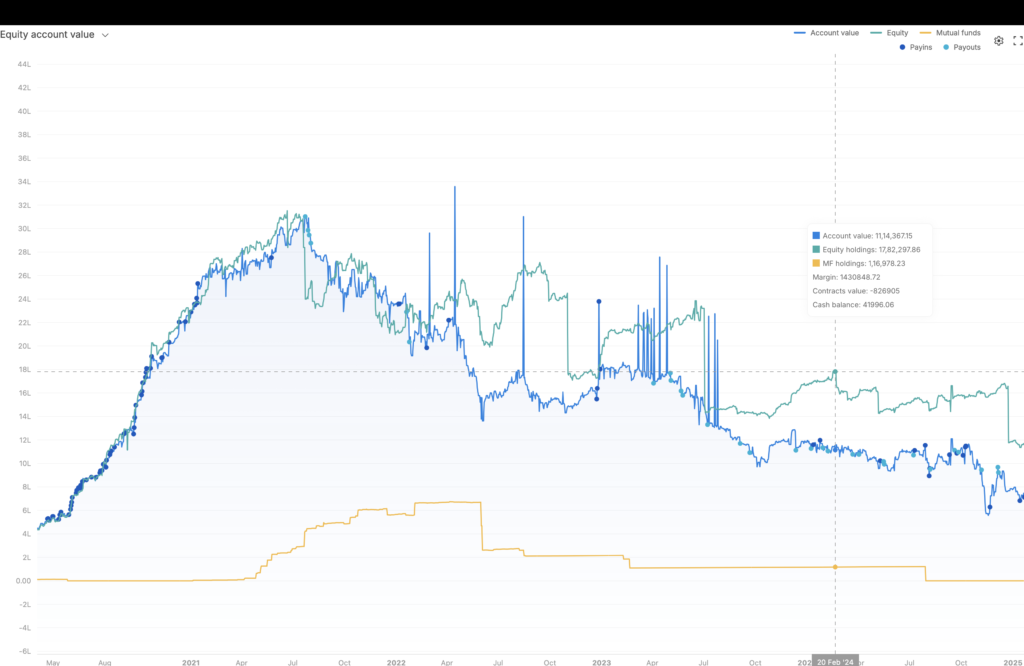The image size is (1024, 666).
Task: Click the 2023 label on time axis
Action: pyautogui.click(x=601, y=661)
